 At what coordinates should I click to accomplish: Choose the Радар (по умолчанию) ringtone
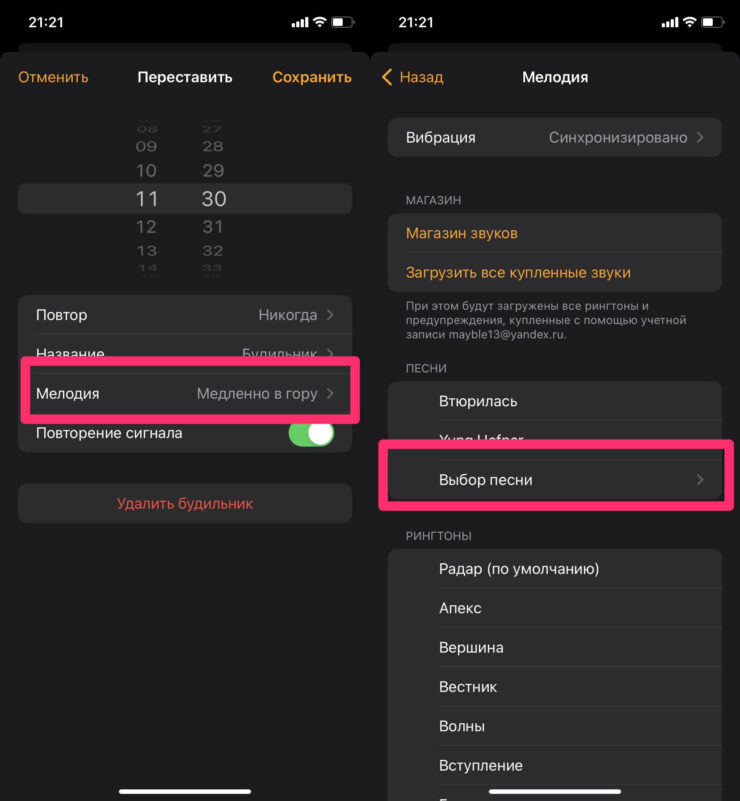click(x=518, y=569)
